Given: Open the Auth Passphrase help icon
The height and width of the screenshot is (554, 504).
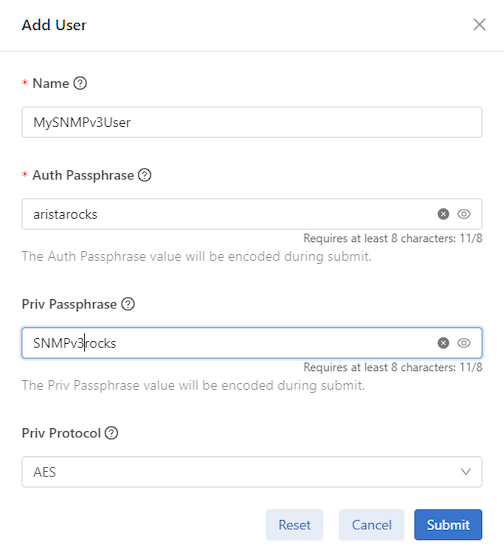Looking at the screenshot, I should tap(145, 175).
